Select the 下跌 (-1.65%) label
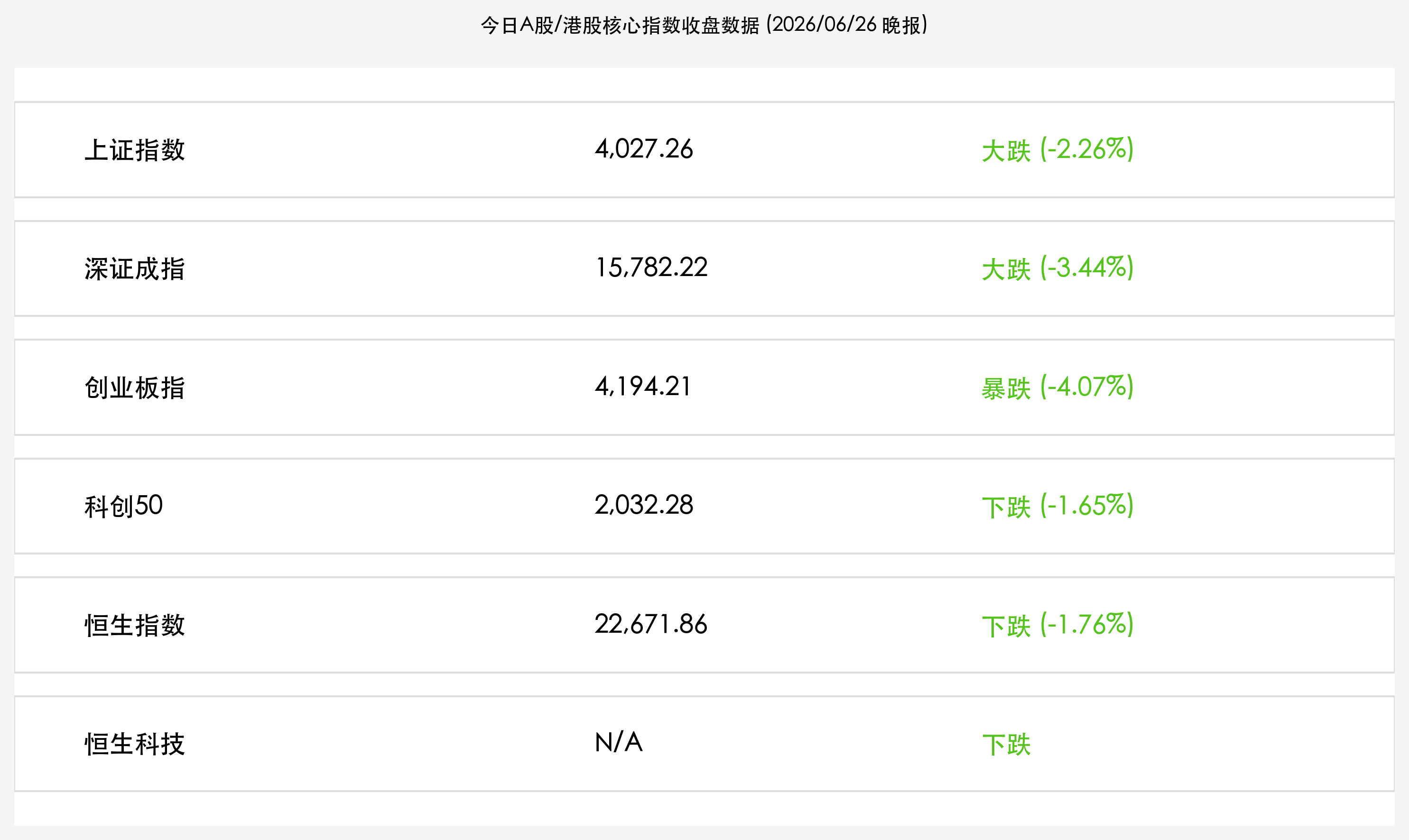The height and width of the screenshot is (840, 1409). [x=1057, y=506]
